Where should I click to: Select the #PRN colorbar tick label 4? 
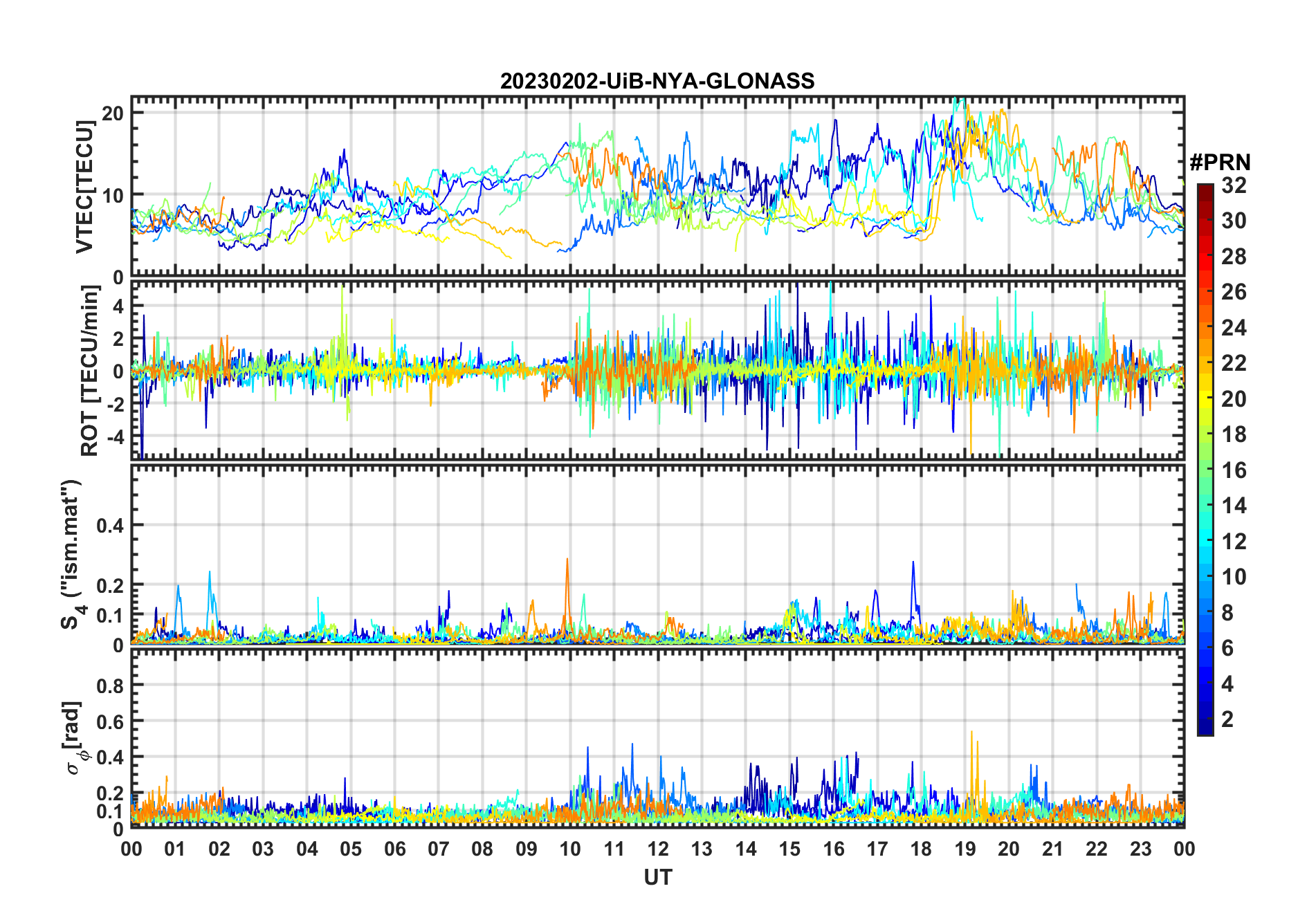pos(1228,684)
